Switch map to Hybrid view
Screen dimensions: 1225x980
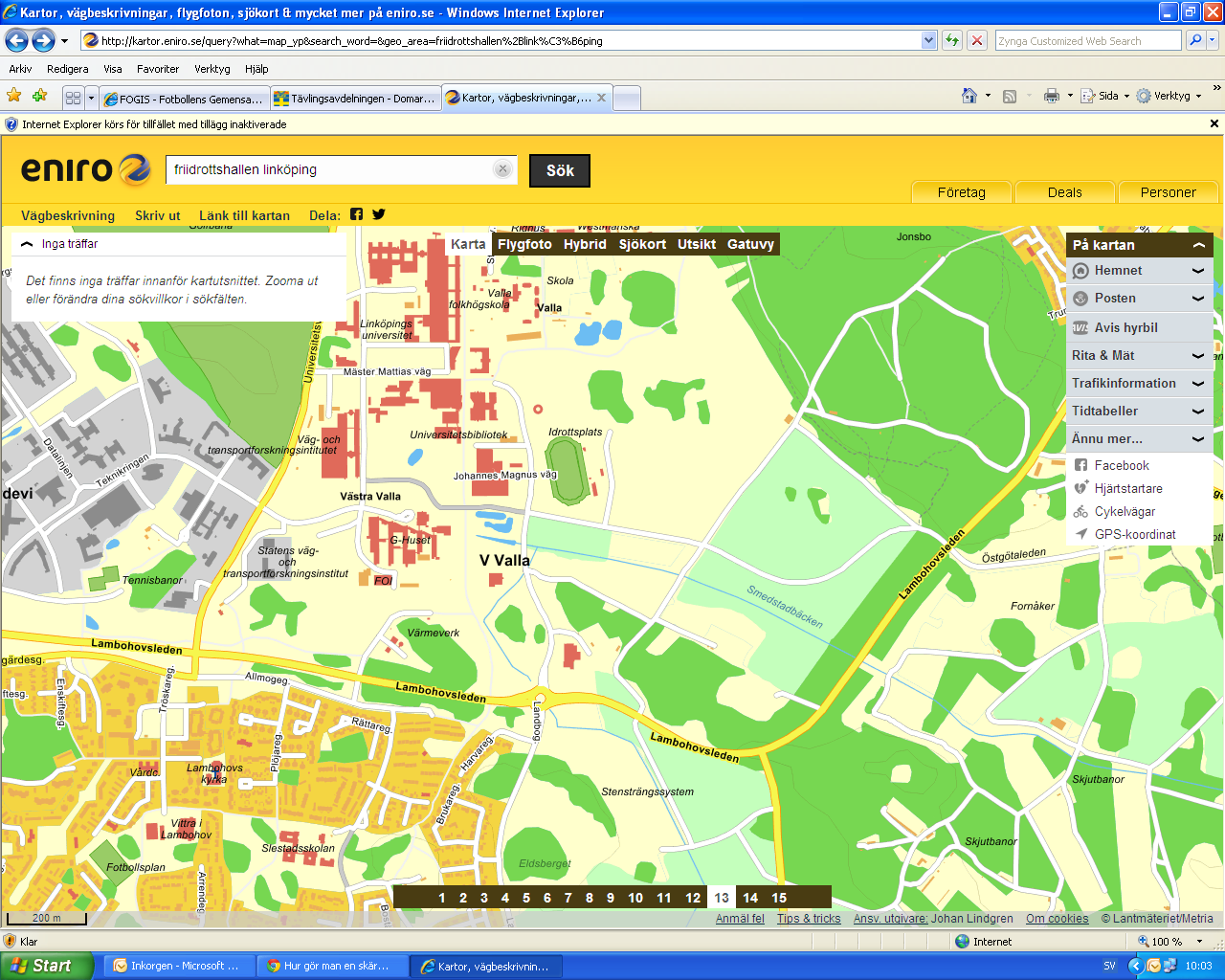click(585, 244)
